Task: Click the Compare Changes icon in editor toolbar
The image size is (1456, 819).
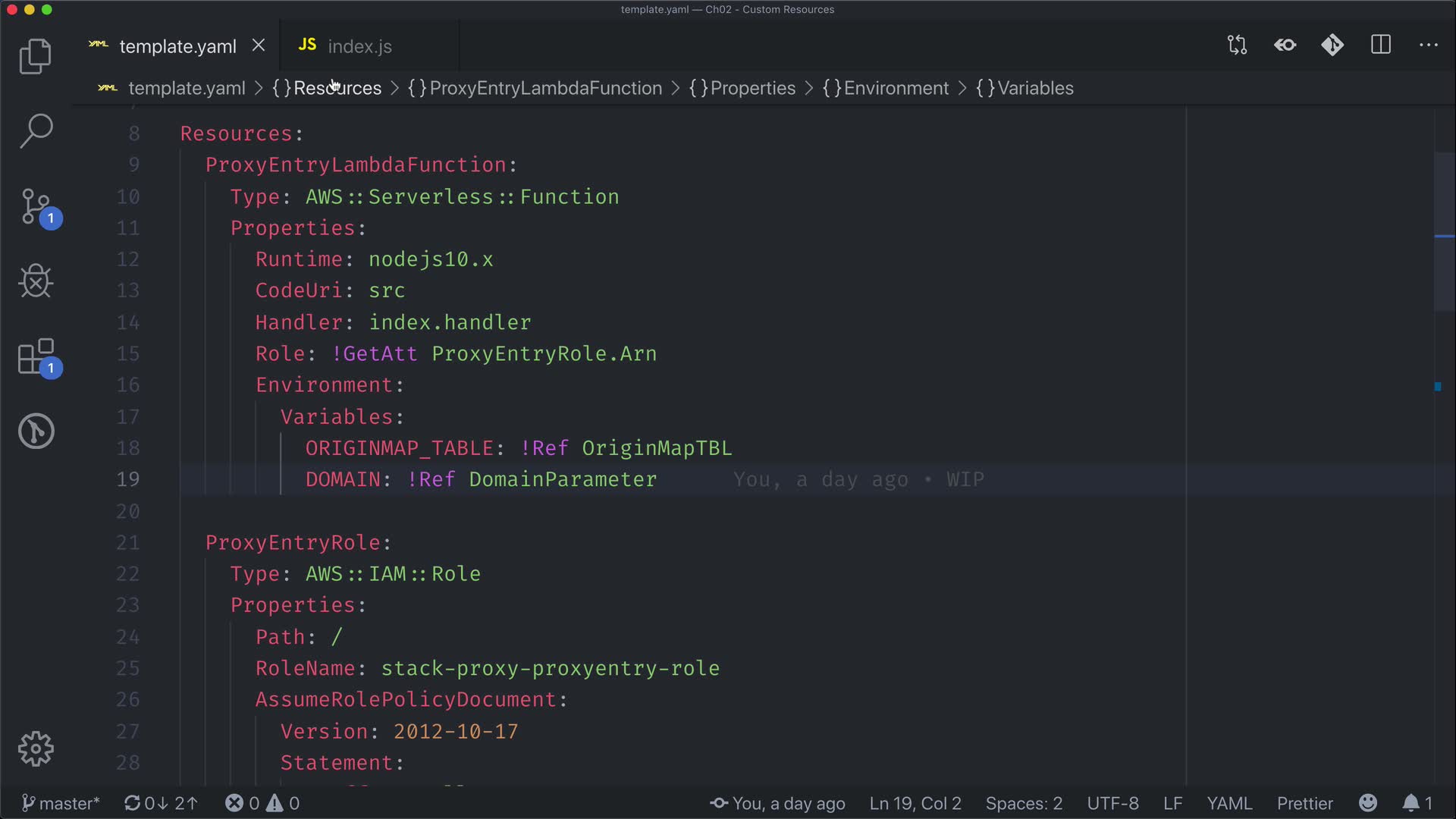Action: pos(1237,45)
